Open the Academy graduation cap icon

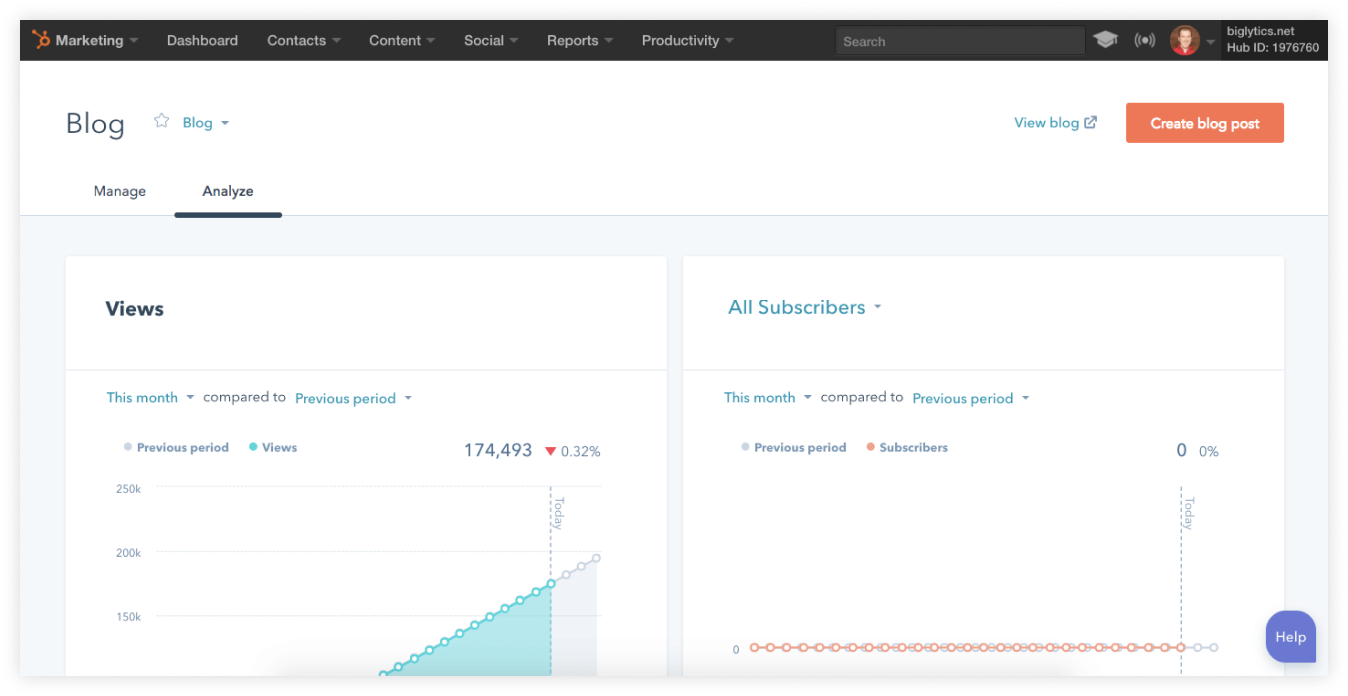pyautogui.click(x=1105, y=40)
